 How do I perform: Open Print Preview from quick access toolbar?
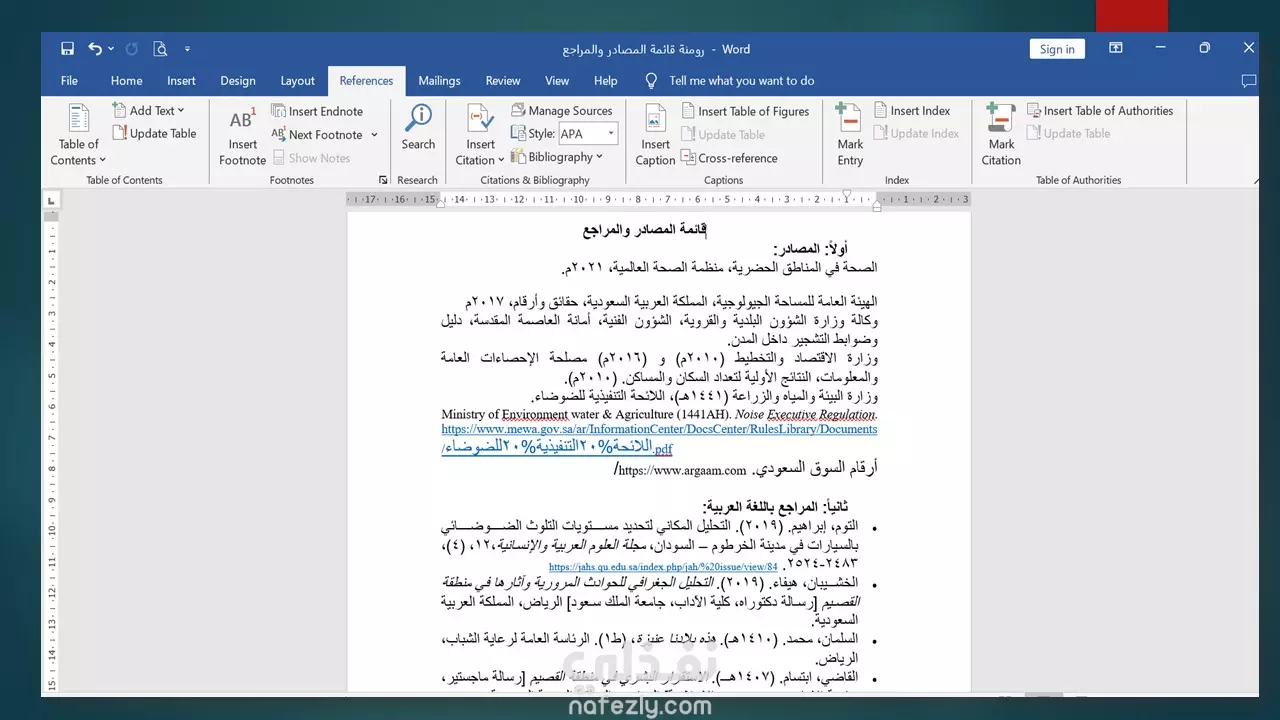(160, 48)
